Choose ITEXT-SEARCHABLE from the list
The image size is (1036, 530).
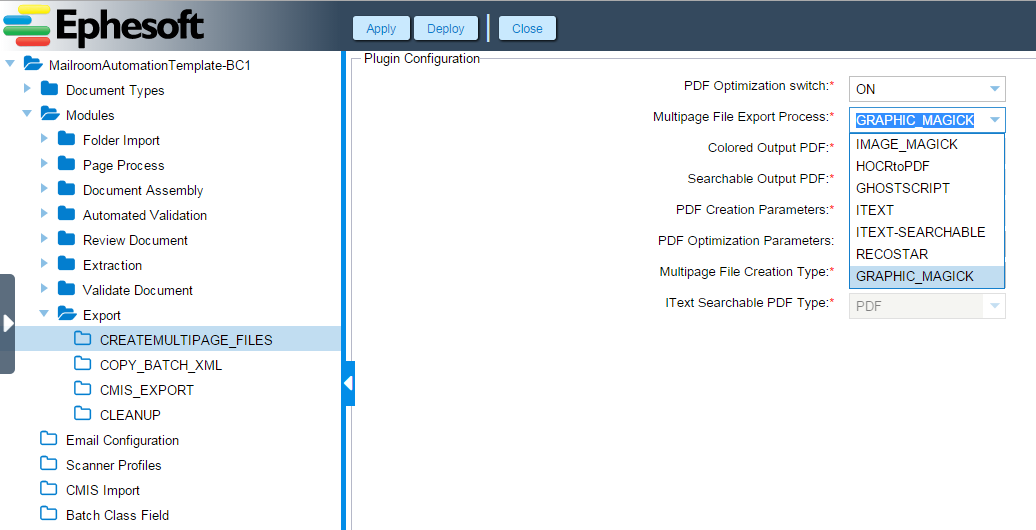(927, 232)
